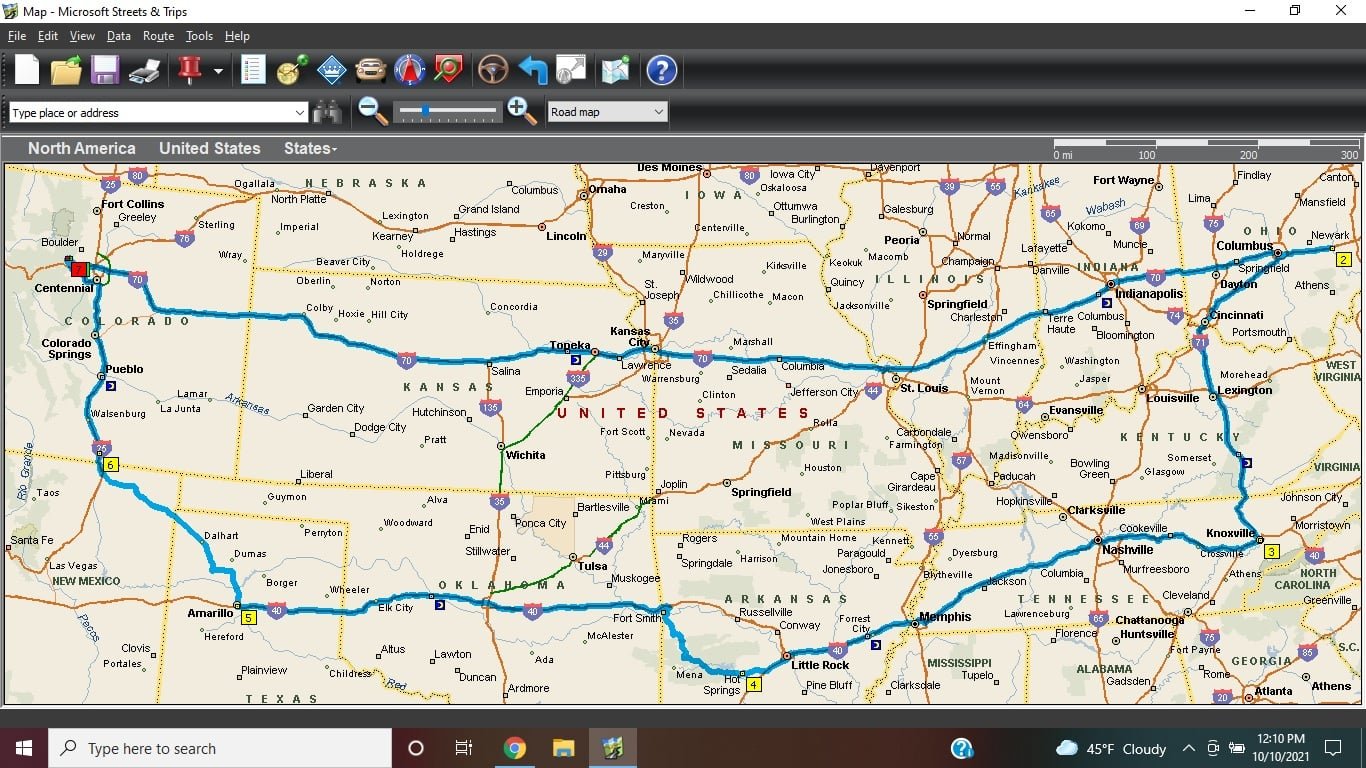Click the find nearby places icon
The width and height of the screenshot is (1366, 768).
pyautogui.click(x=448, y=70)
